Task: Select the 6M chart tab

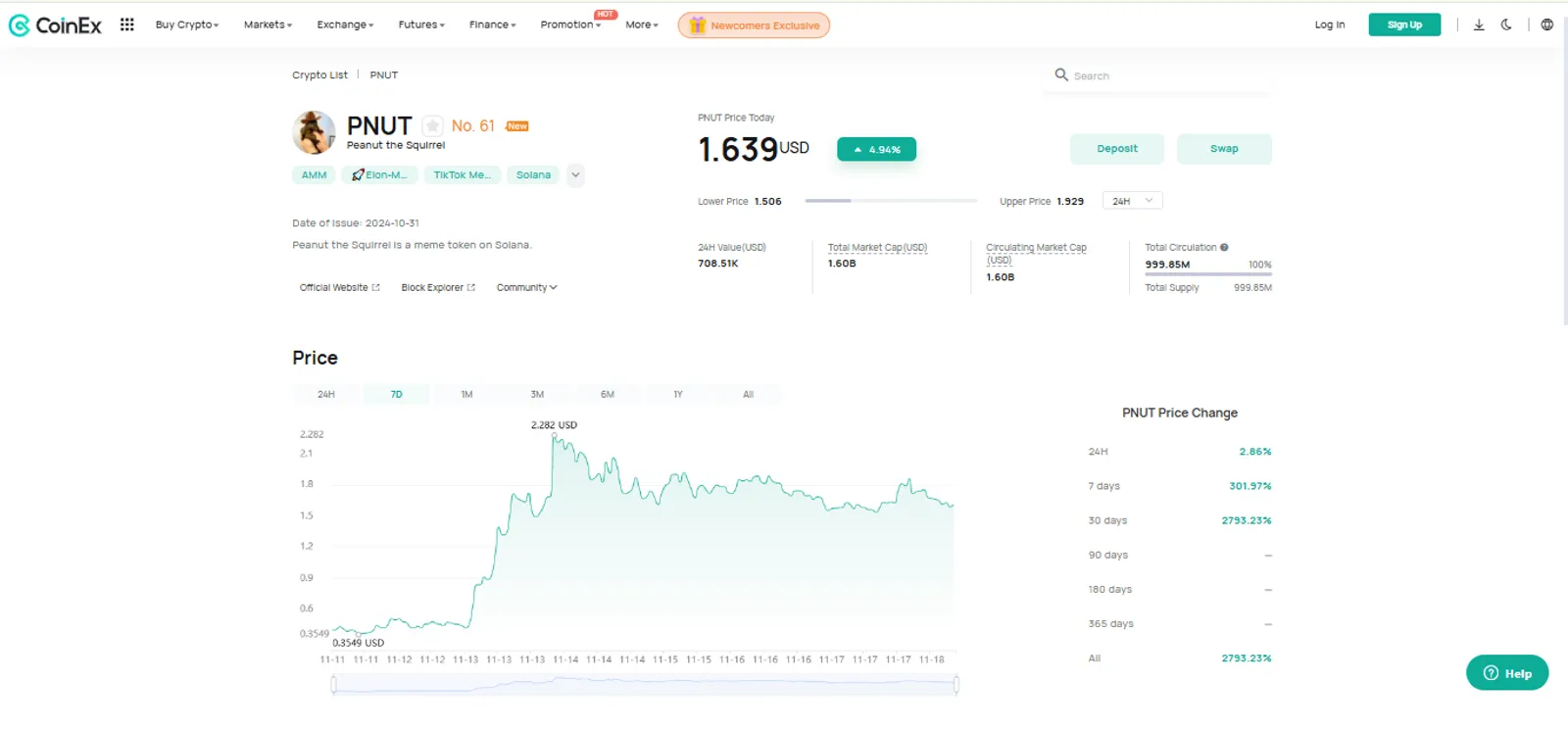Action: (x=608, y=394)
